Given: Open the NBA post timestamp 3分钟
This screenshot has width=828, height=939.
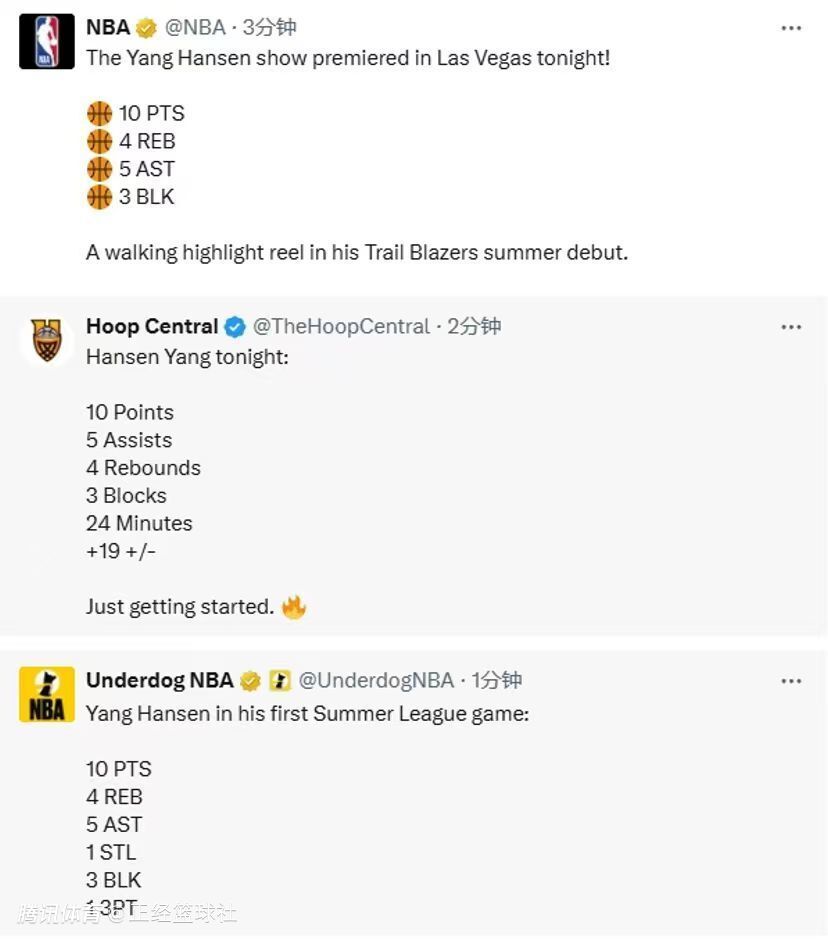Looking at the screenshot, I should [x=269, y=28].
